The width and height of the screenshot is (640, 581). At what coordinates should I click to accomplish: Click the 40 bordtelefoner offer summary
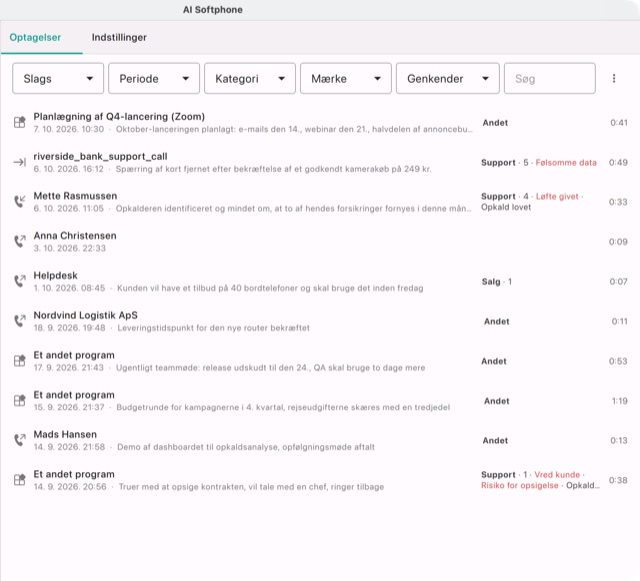tap(270, 288)
